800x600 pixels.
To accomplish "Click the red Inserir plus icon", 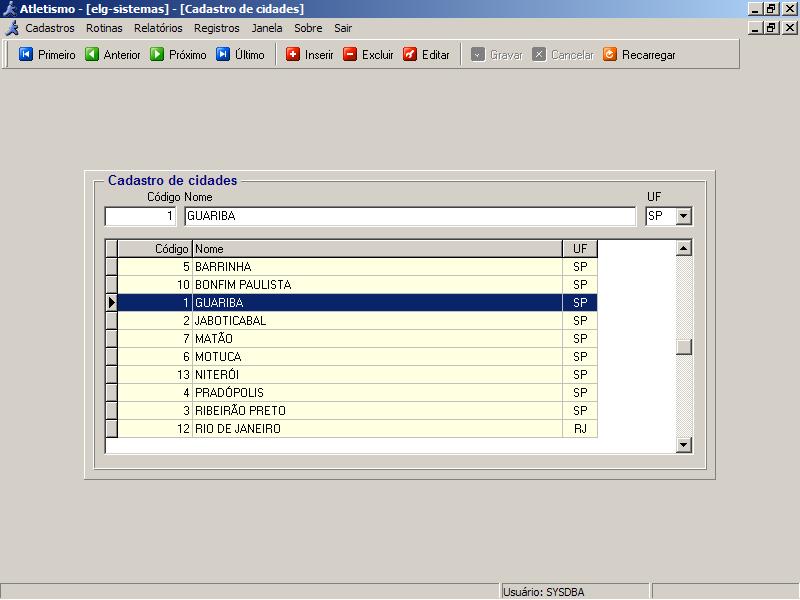I will (293, 54).
